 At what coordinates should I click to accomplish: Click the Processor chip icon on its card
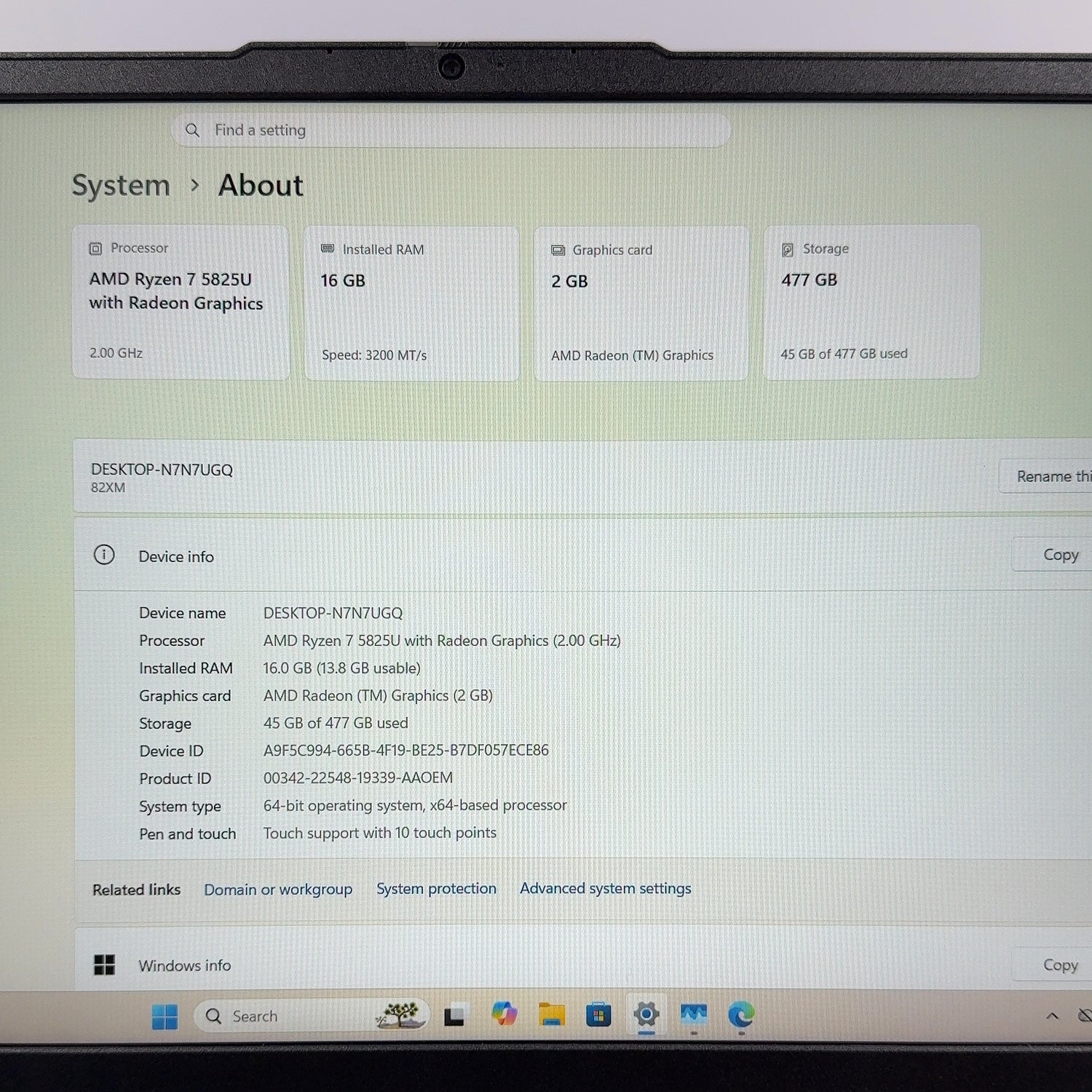(95, 249)
